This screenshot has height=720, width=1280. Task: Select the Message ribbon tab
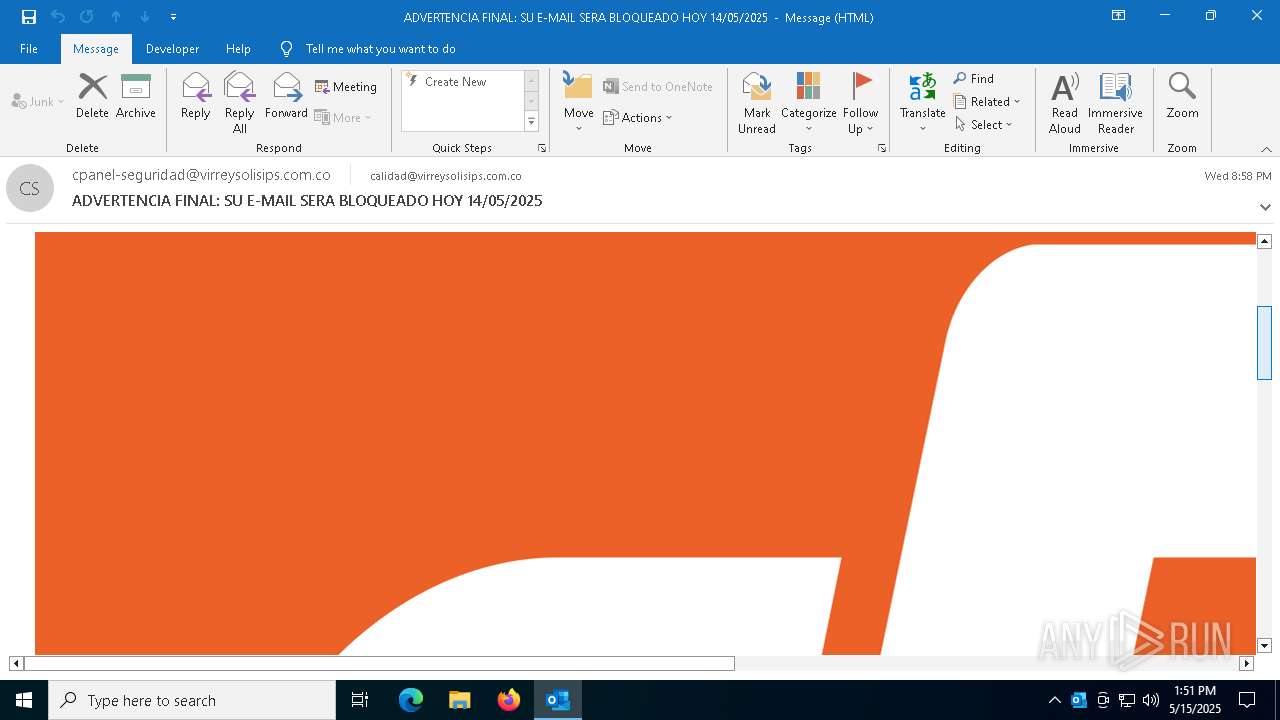tap(96, 48)
